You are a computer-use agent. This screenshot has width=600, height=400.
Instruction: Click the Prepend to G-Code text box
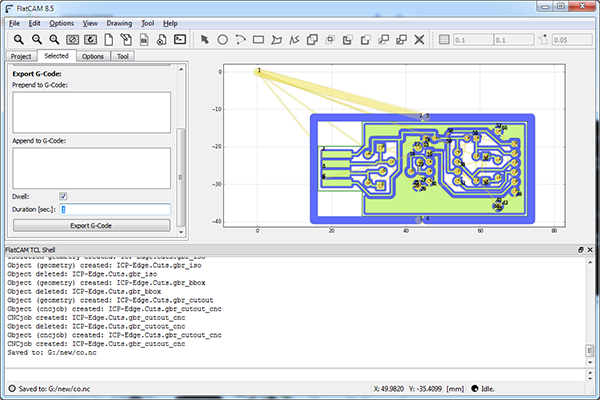point(91,112)
